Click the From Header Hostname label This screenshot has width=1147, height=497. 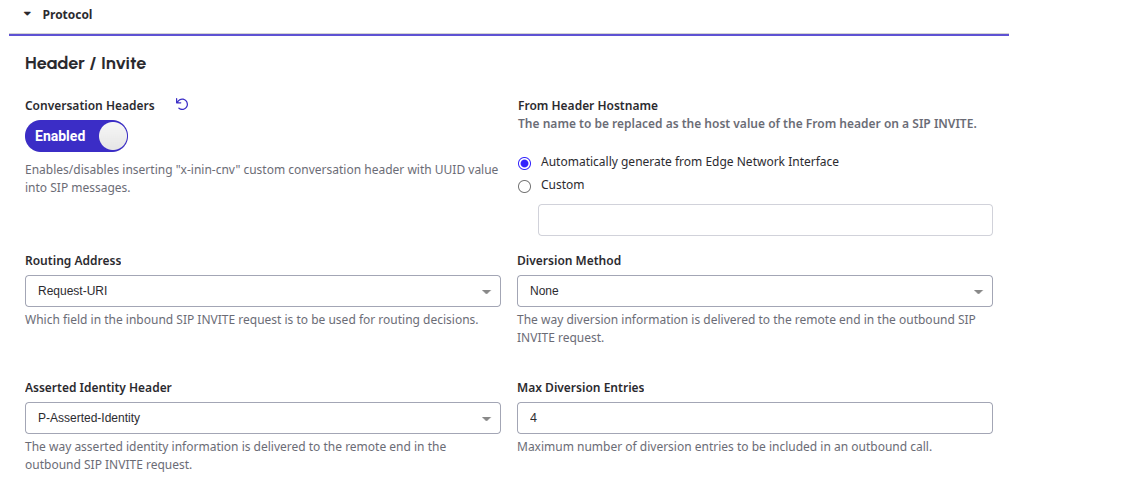587,105
